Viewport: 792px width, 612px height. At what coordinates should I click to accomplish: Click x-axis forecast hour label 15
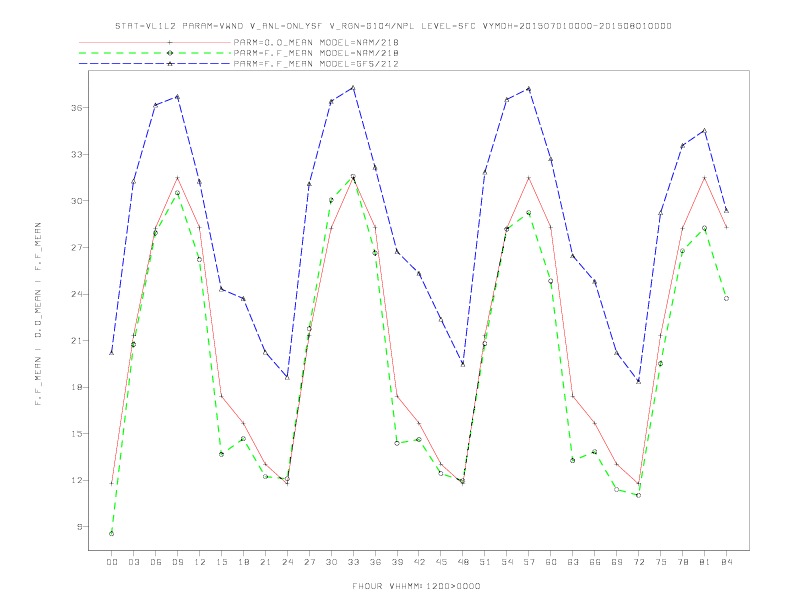(221, 562)
